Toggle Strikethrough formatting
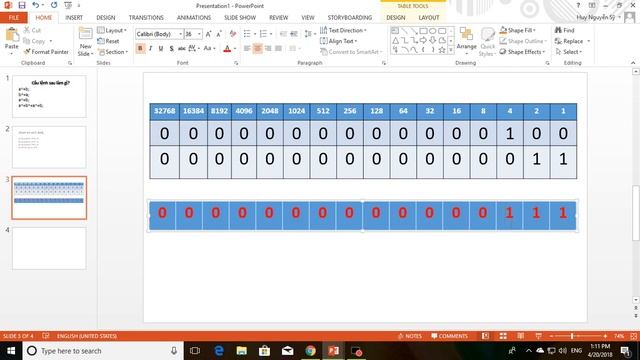 coord(182,49)
